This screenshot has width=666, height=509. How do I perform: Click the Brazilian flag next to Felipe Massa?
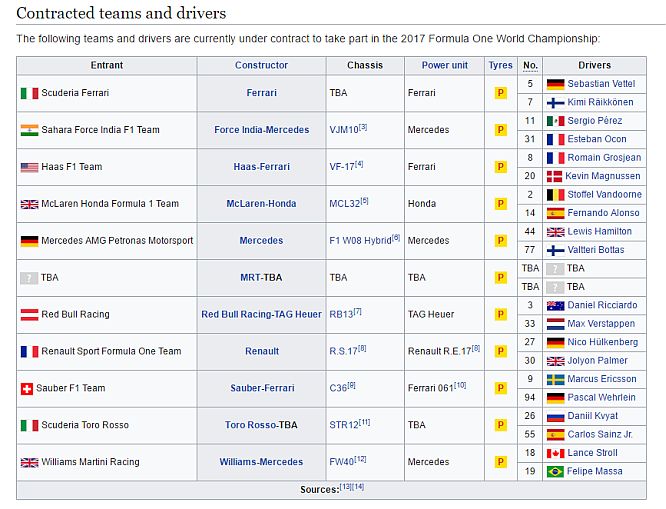555,471
